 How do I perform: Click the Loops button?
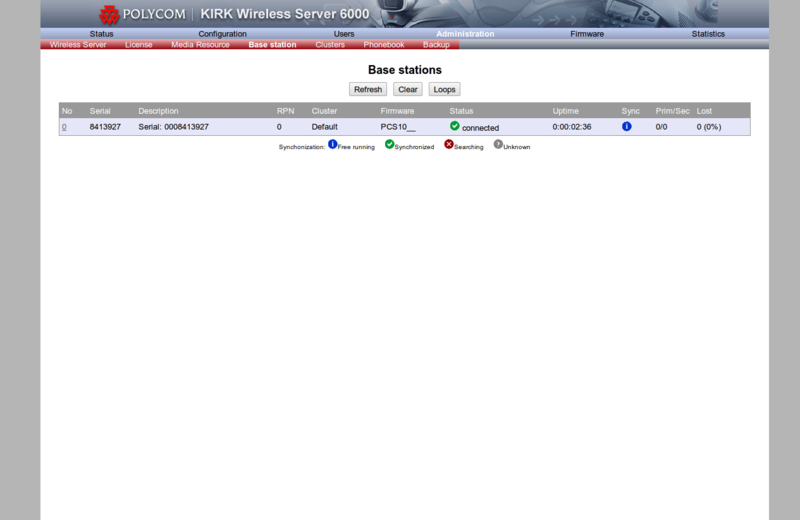click(444, 89)
